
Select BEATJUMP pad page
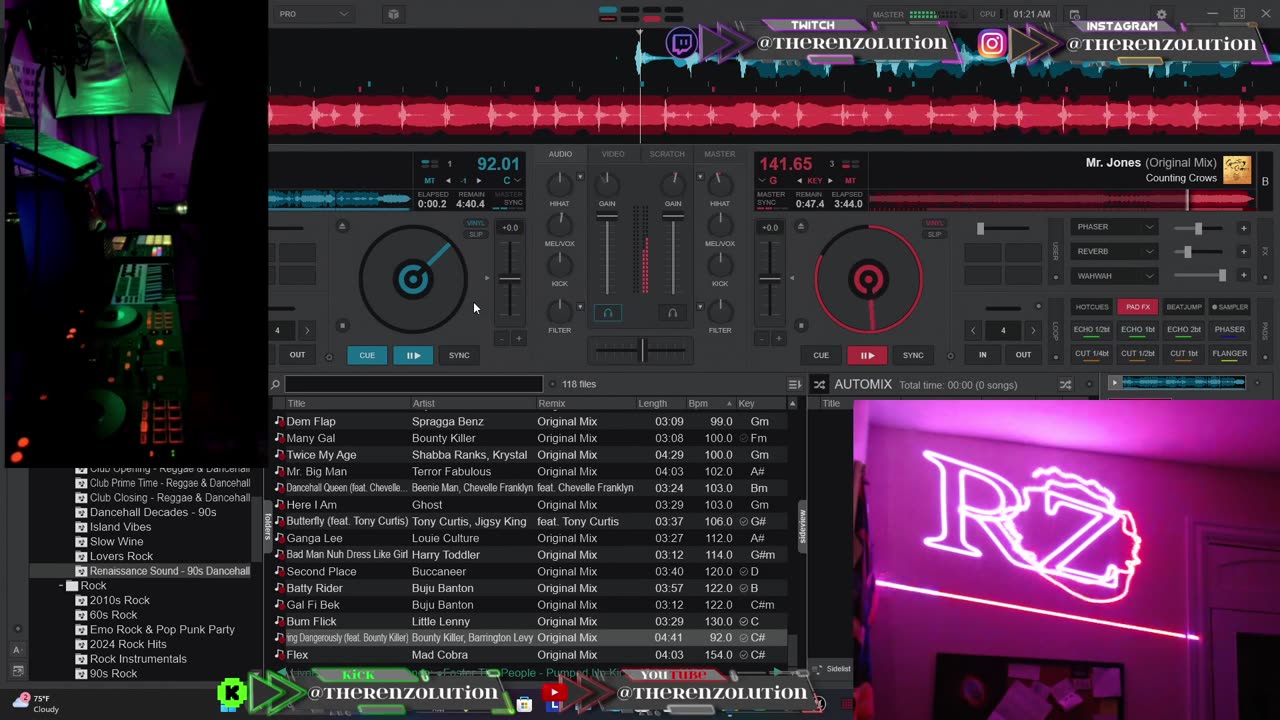[x=1183, y=307]
